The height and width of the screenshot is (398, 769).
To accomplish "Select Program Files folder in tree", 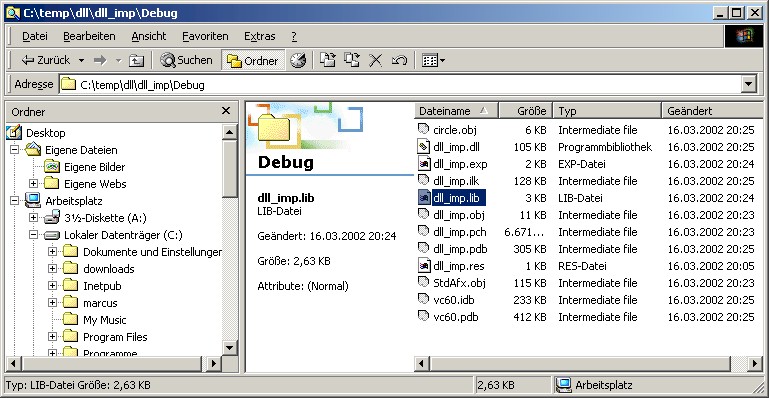I will [115, 337].
